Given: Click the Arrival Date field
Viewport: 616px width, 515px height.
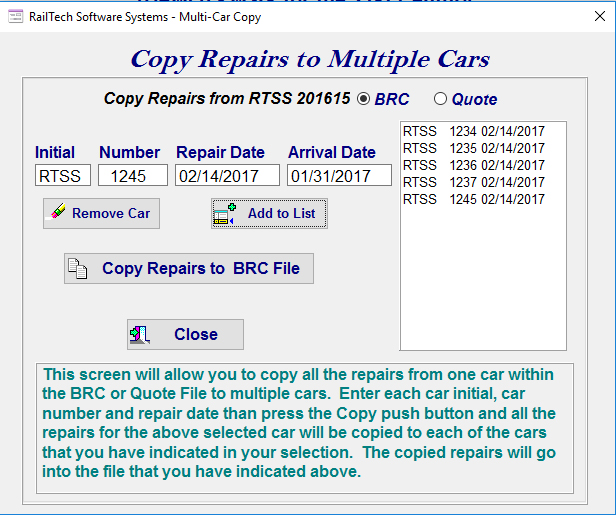Looking at the screenshot, I should point(339,176).
